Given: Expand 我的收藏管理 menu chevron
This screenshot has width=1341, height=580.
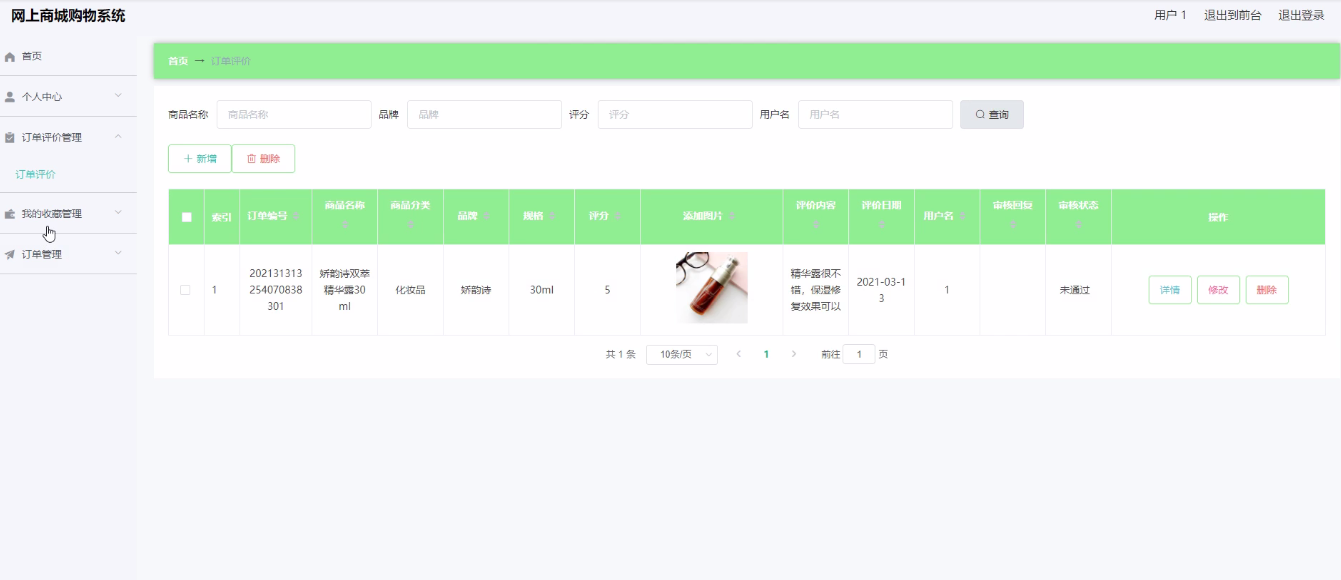Looking at the screenshot, I should [118, 213].
